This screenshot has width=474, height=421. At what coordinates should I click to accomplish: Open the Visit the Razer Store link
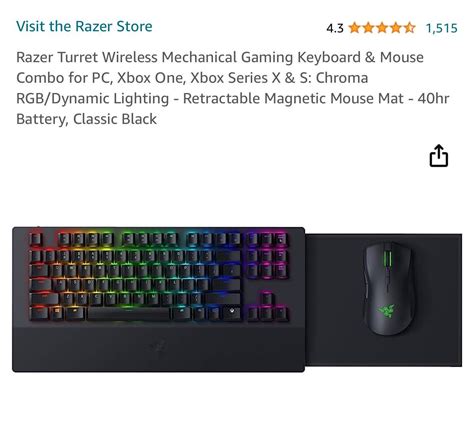coord(84,26)
